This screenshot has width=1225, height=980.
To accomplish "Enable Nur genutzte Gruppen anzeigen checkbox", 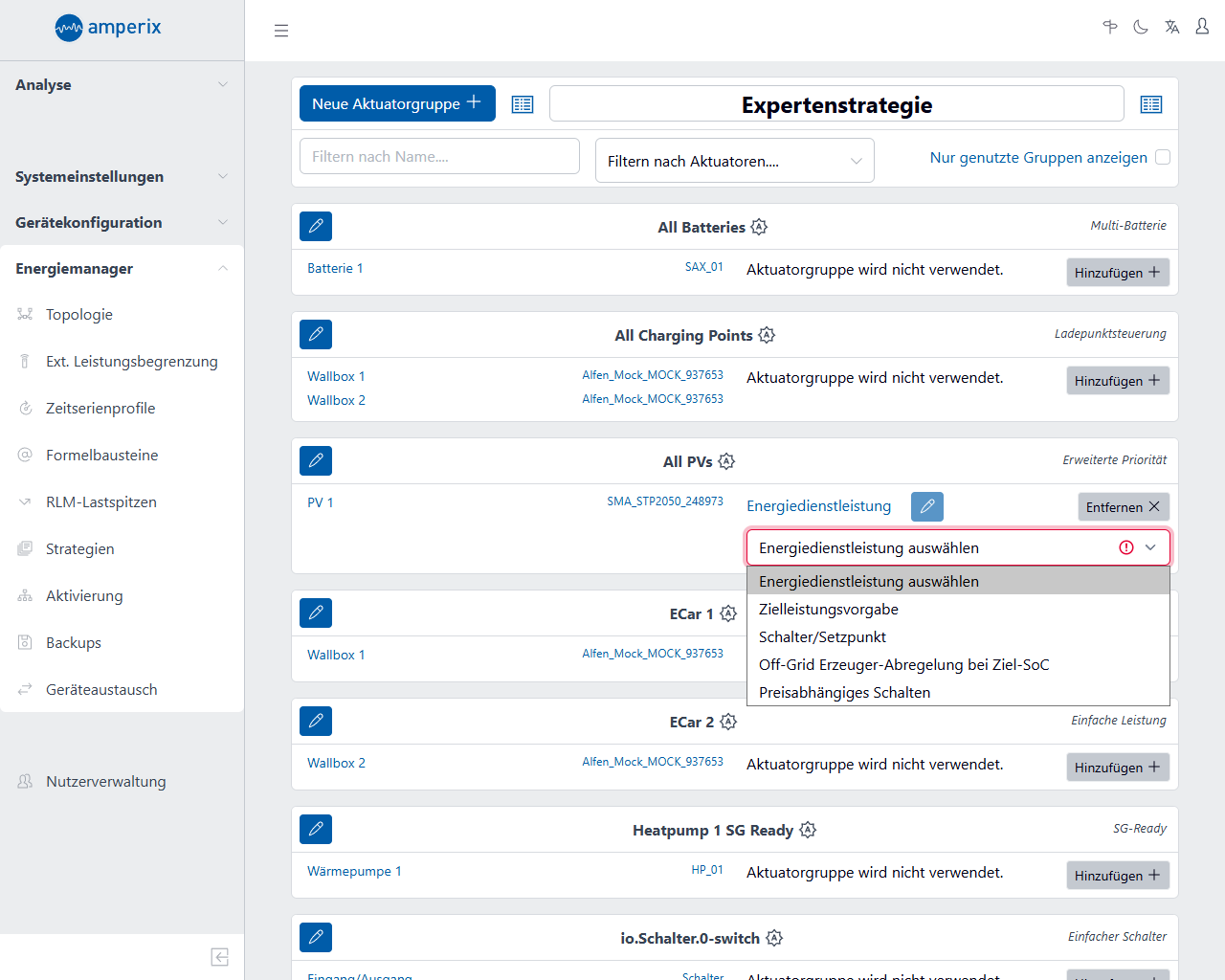I will pyautogui.click(x=1163, y=157).
